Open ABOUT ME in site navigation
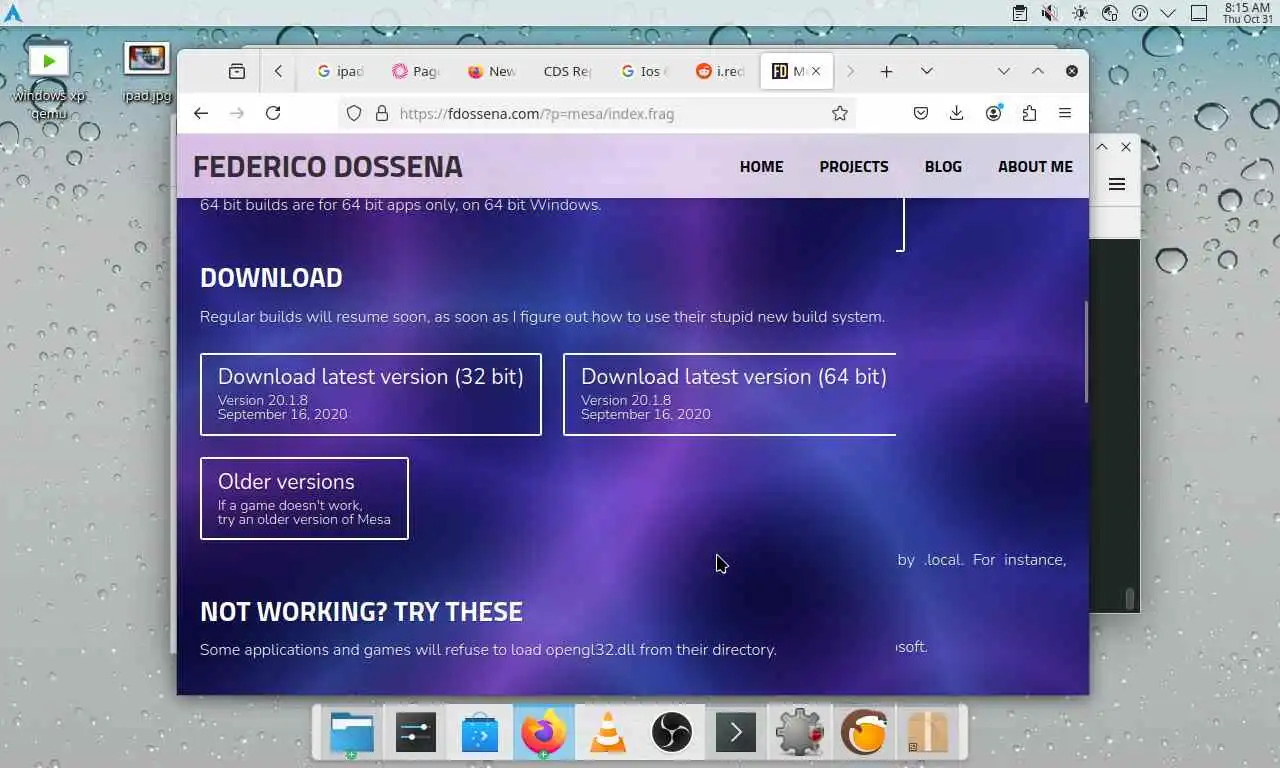1280x768 pixels. pos(1035,167)
